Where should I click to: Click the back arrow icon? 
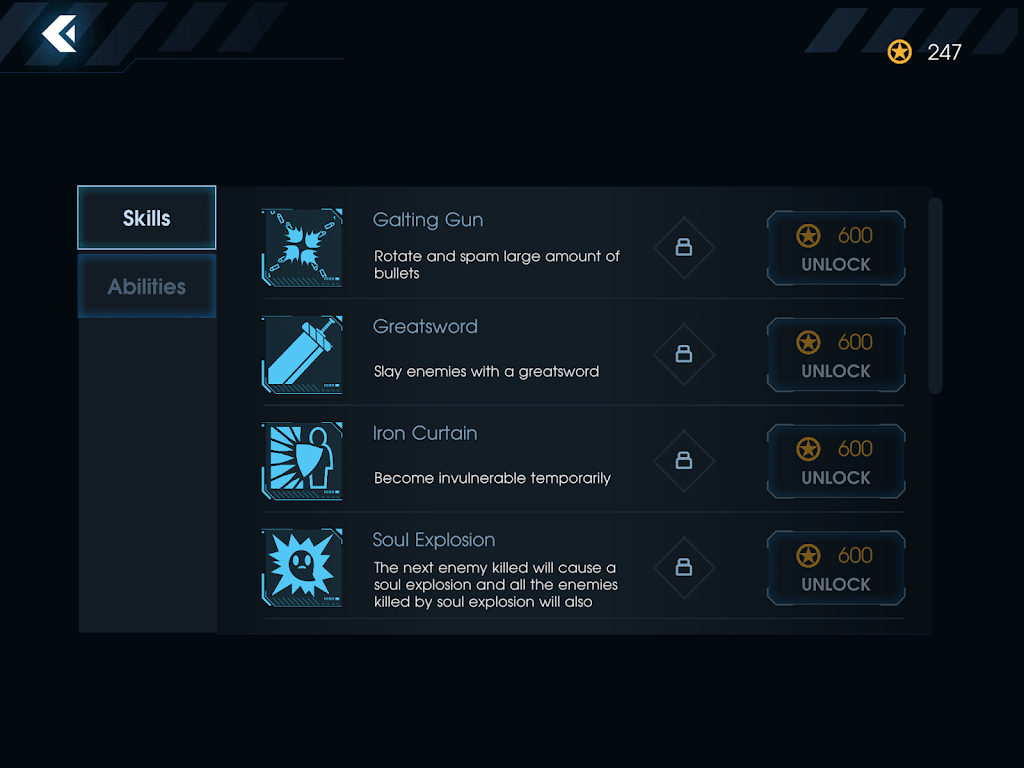point(59,35)
